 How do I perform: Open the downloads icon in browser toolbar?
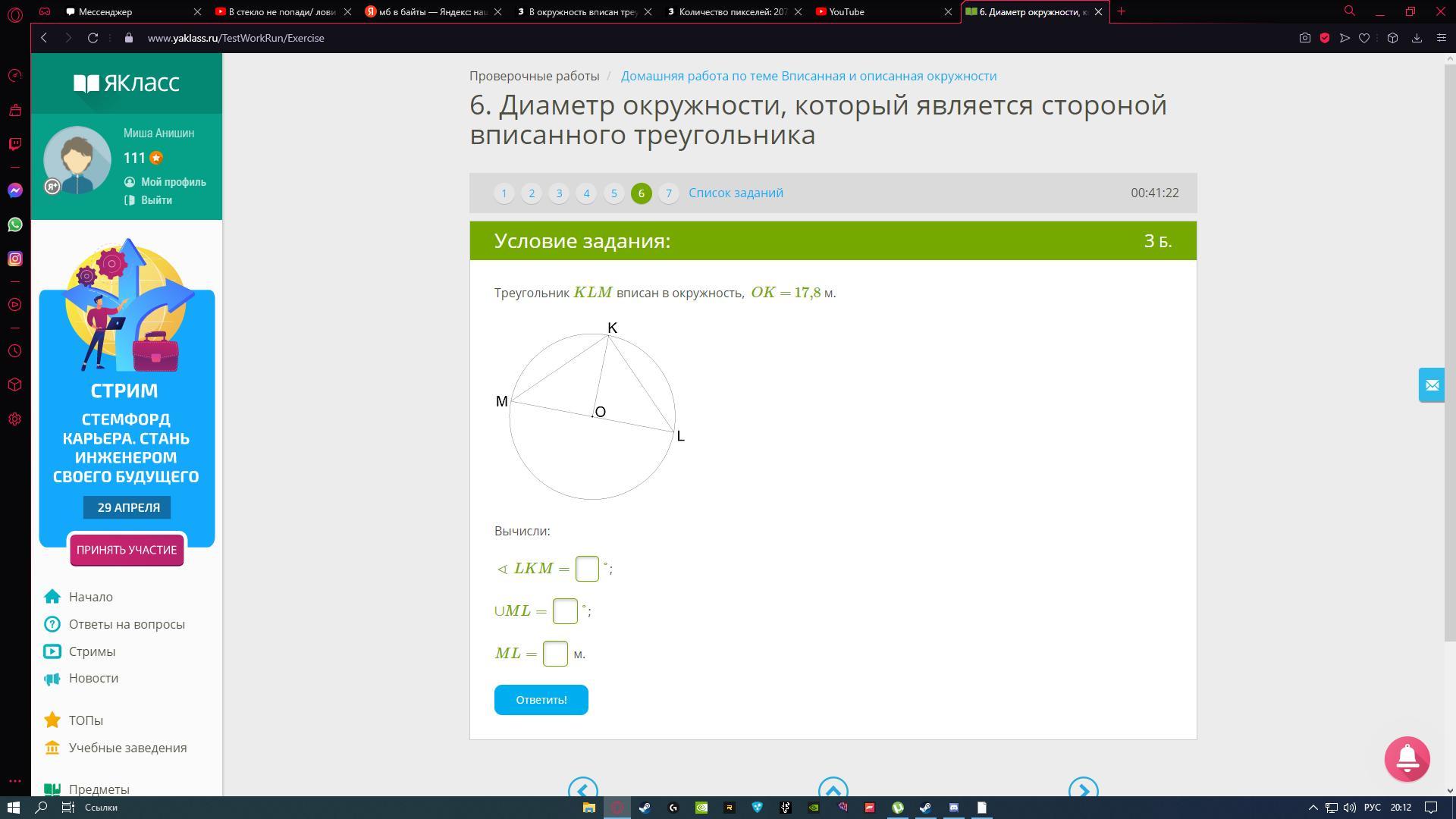click(1416, 38)
